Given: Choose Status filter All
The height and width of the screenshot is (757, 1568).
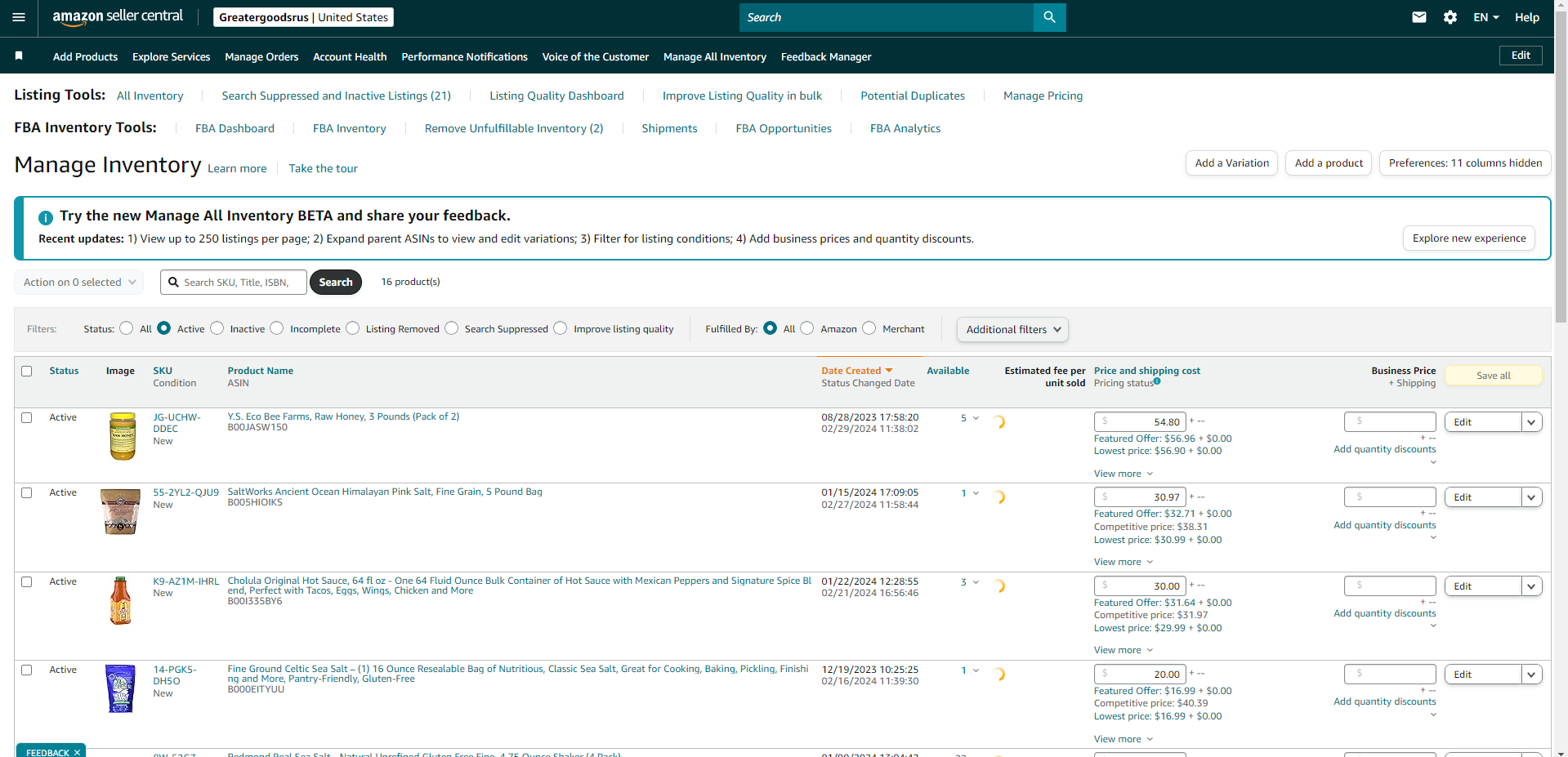Looking at the screenshot, I should click(x=126, y=328).
